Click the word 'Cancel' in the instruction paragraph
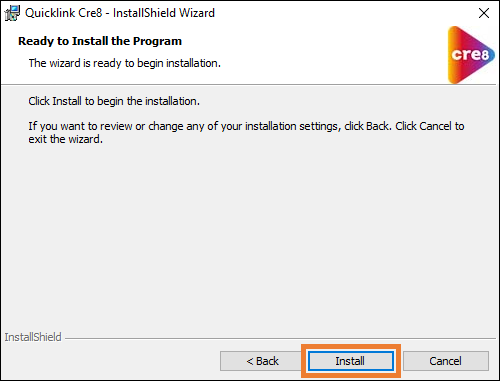The height and width of the screenshot is (381, 500). tap(435, 126)
